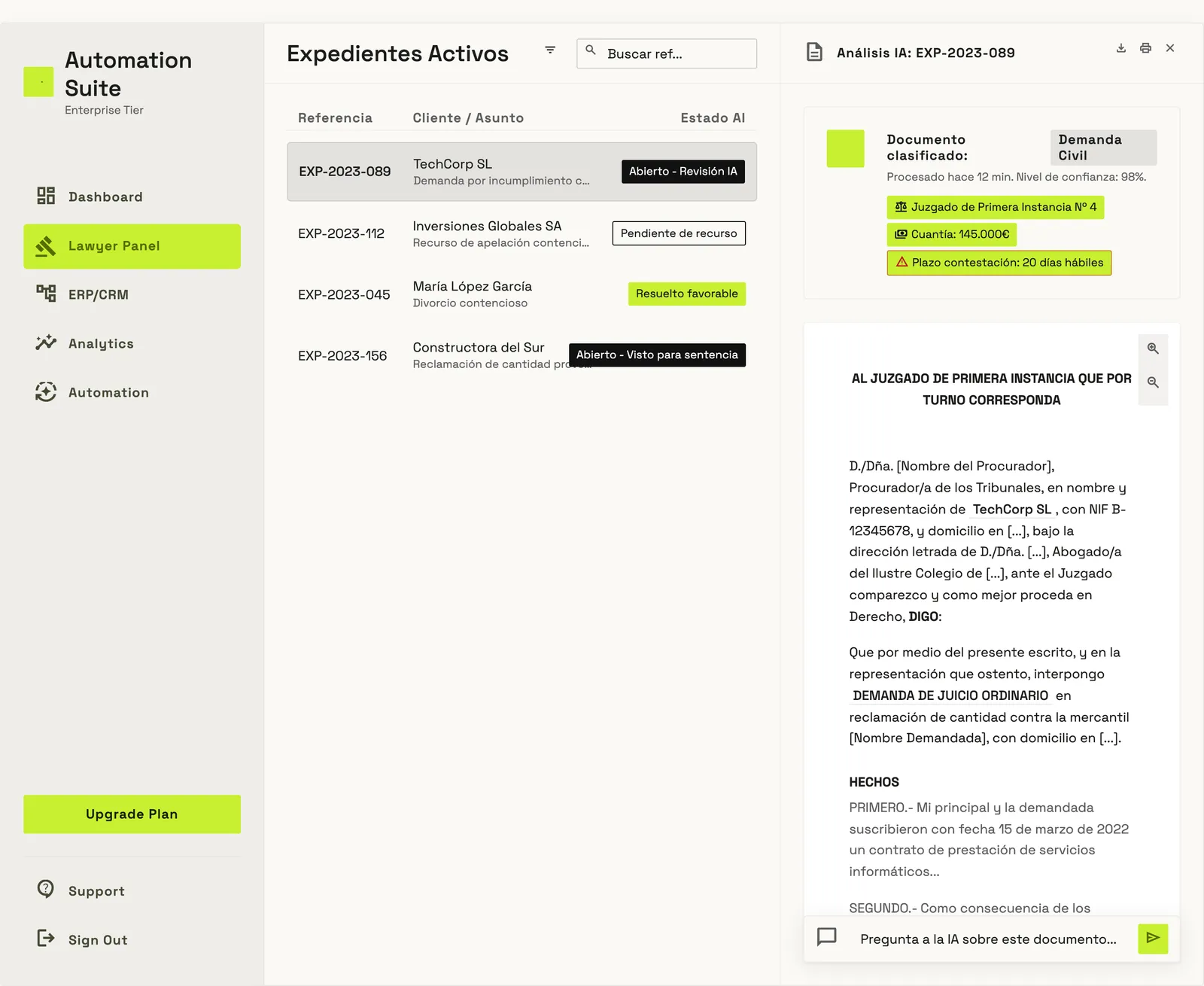Image resolution: width=1204 pixels, height=986 pixels.
Task: Open the filter options for expedientes
Action: 550,50
